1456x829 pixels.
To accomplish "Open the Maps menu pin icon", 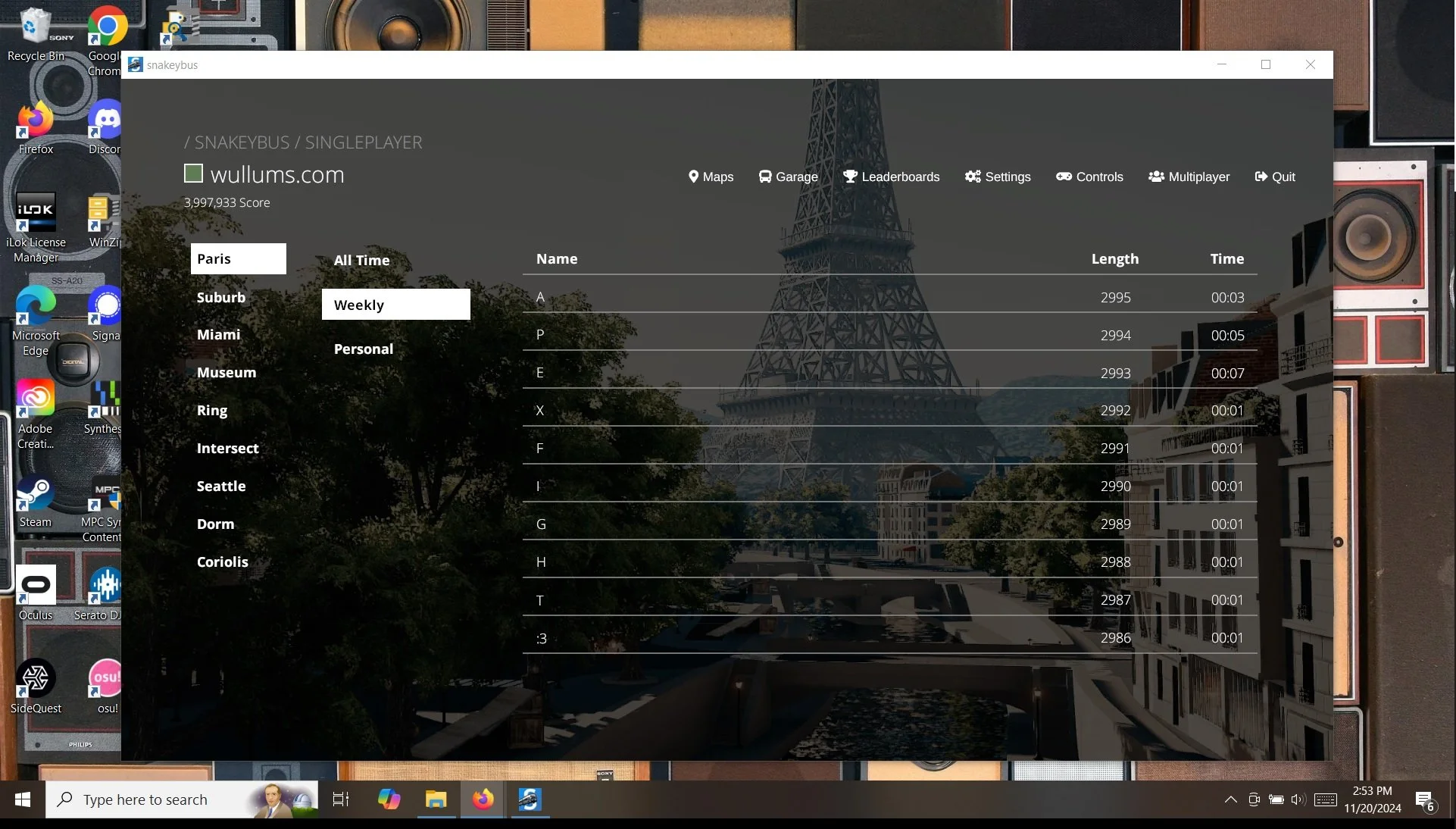I will point(692,177).
